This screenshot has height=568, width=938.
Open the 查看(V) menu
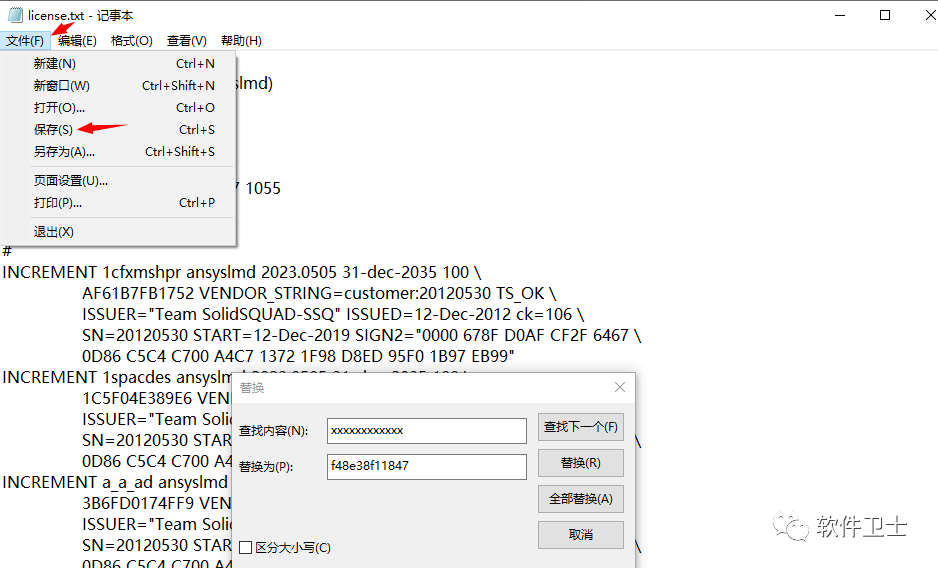pos(187,41)
